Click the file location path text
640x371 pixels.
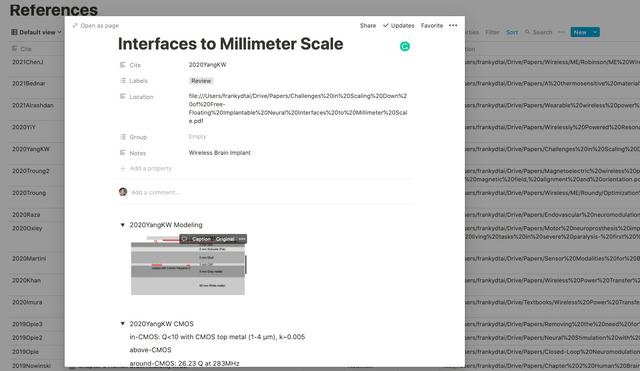coord(298,108)
